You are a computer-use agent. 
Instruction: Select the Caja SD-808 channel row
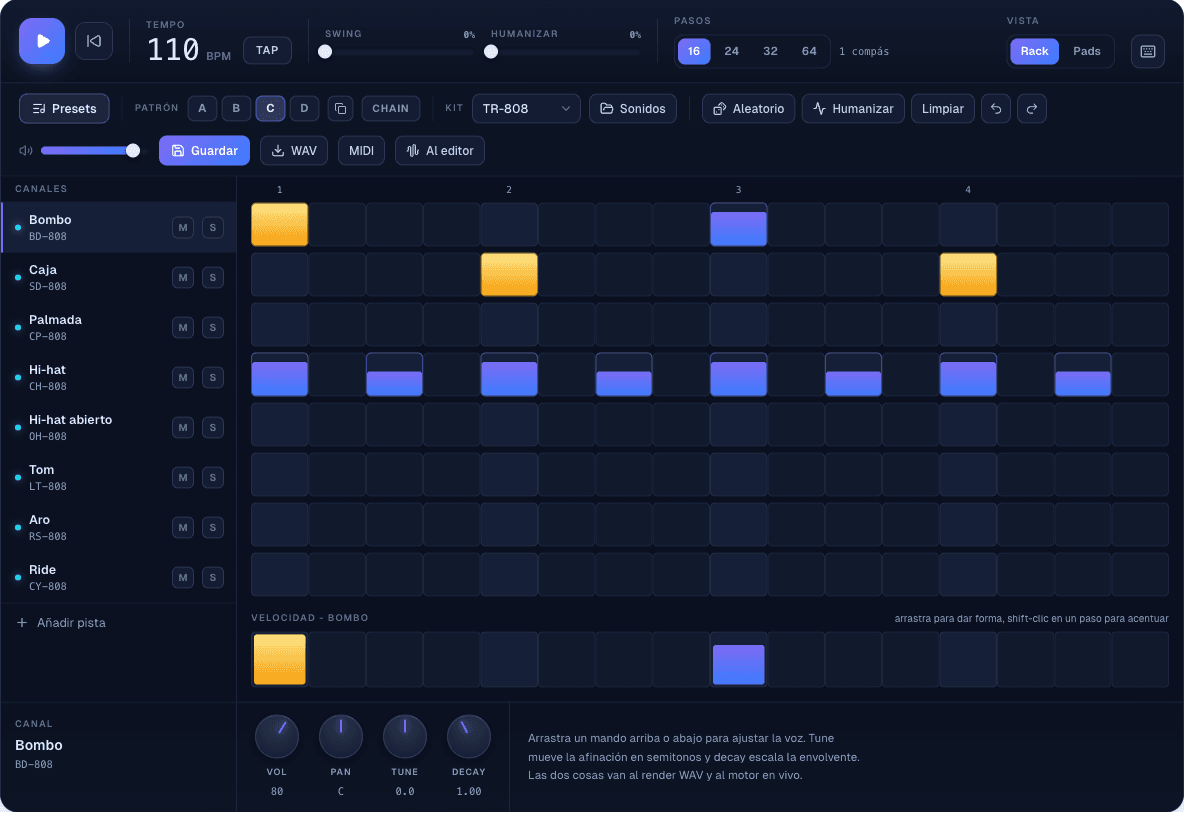point(119,277)
